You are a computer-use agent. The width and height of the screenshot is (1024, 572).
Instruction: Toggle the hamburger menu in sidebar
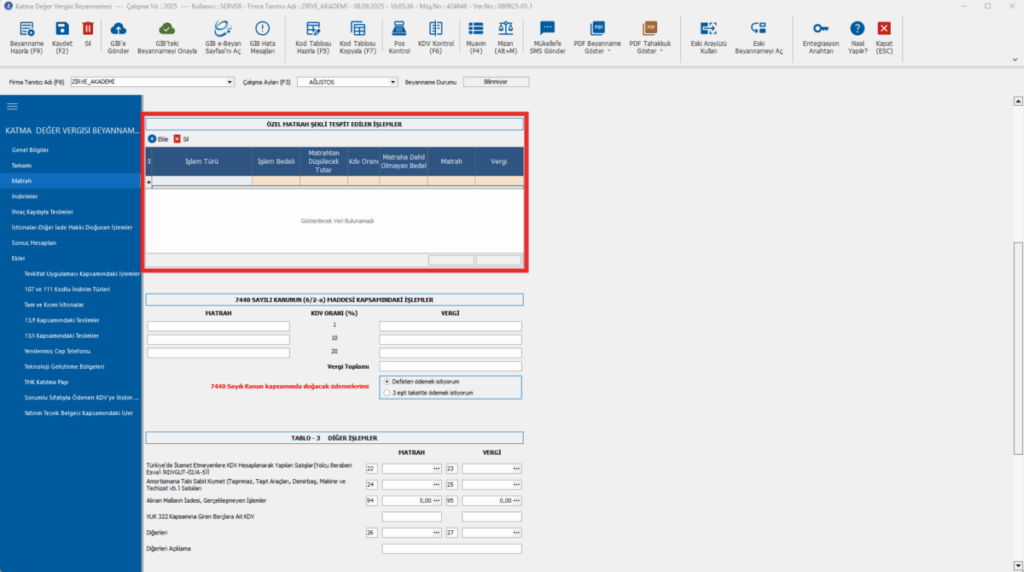(12, 106)
